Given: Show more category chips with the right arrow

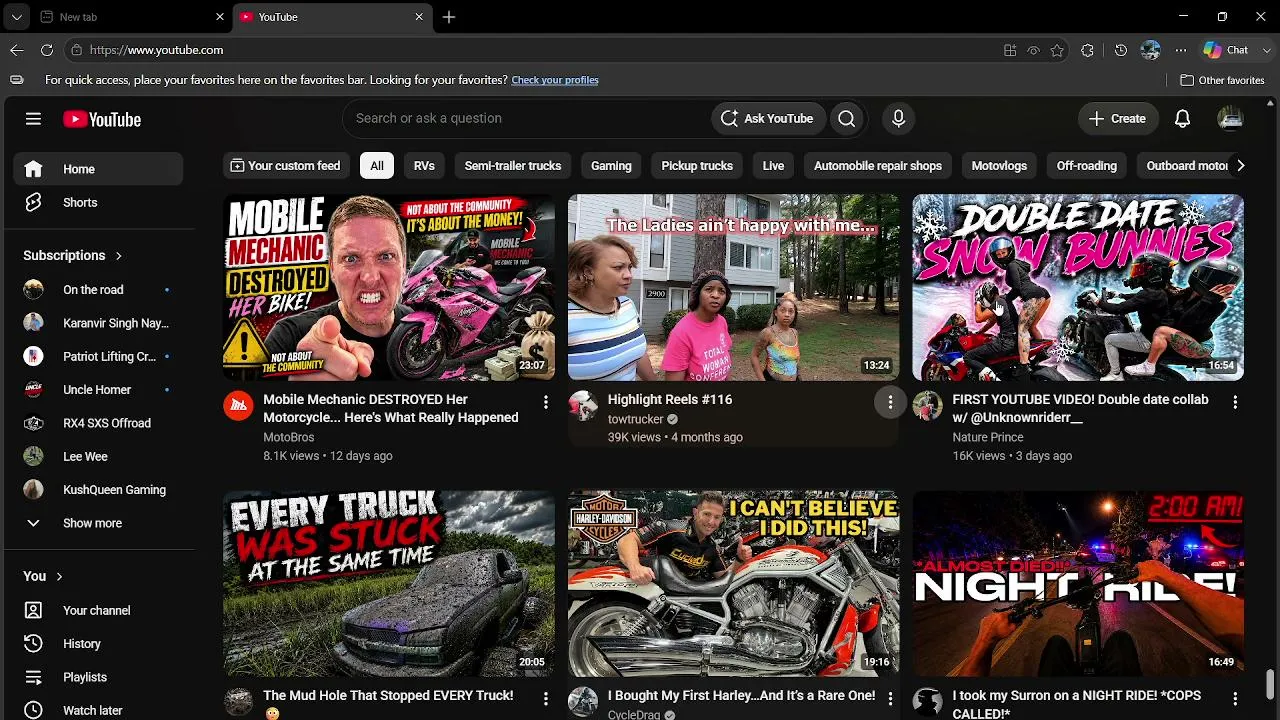Looking at the screenshot, I should tap(1240, 166).
